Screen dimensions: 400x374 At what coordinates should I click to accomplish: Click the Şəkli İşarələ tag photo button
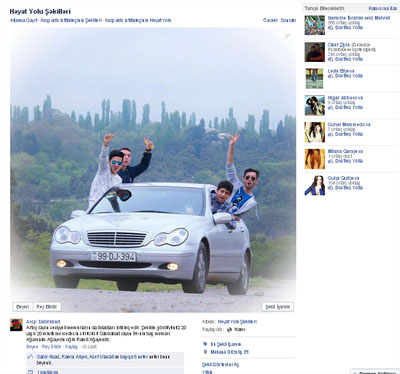click(278, 307)
